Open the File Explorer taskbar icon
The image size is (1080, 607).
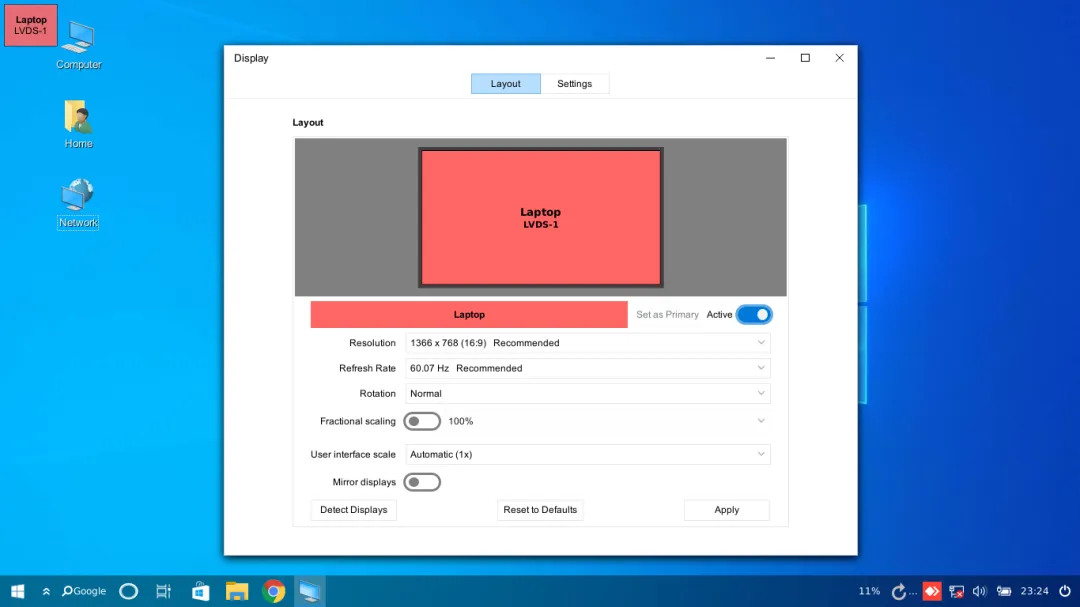pyautogui.click(x=237, y=591)
